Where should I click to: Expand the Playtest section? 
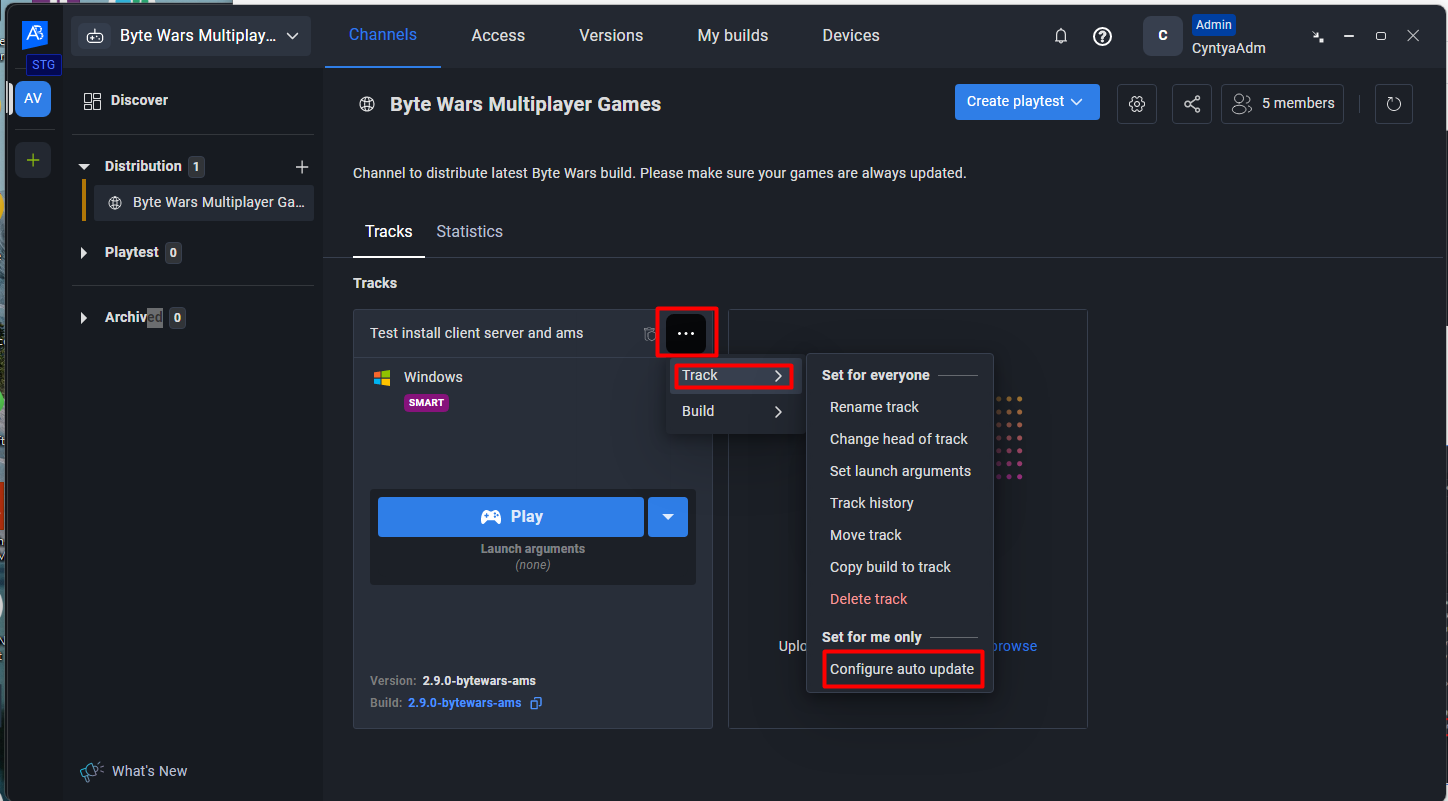(x=84, y=253)
